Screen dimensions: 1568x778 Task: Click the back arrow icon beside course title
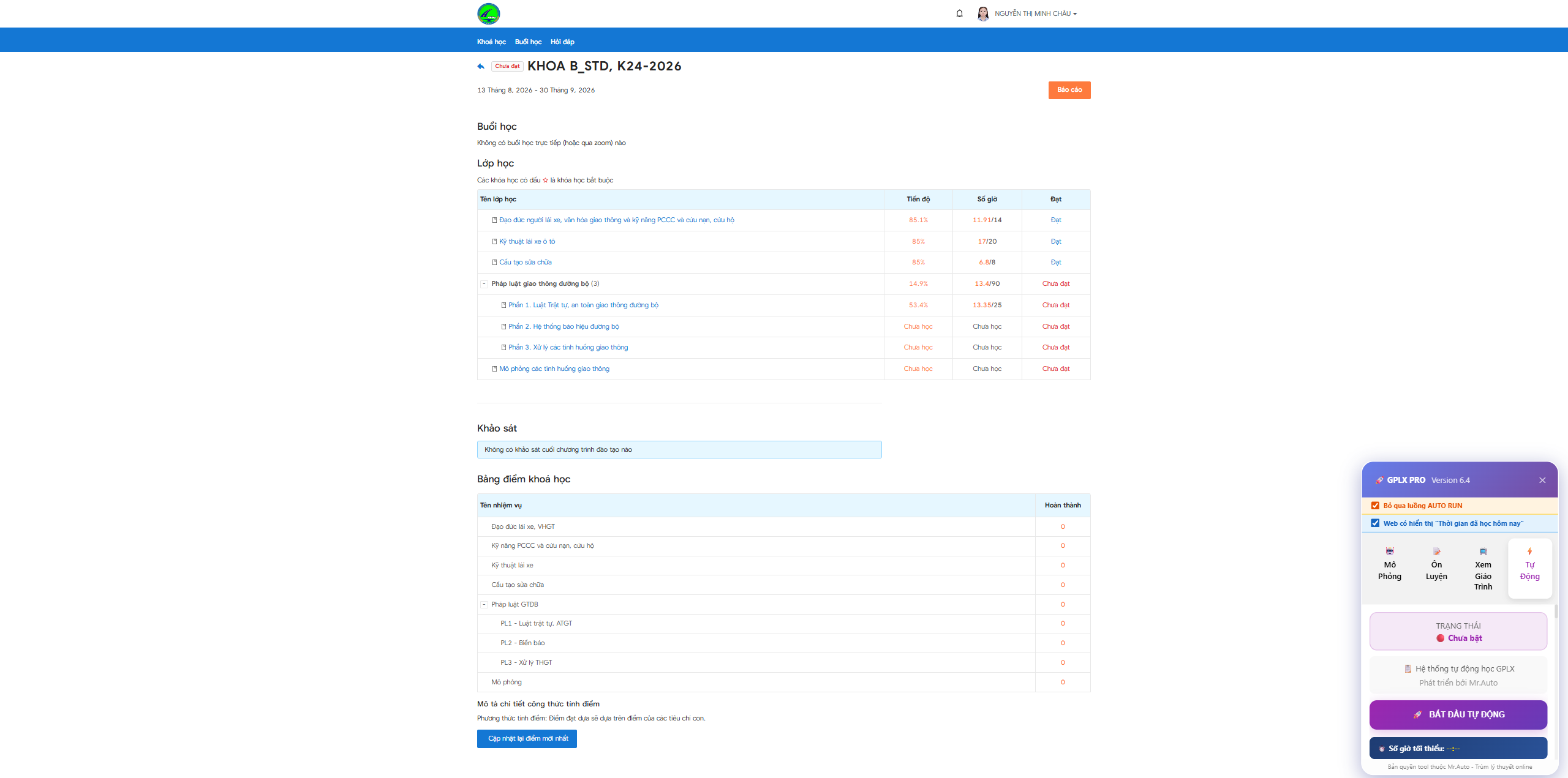pos(481,66)
